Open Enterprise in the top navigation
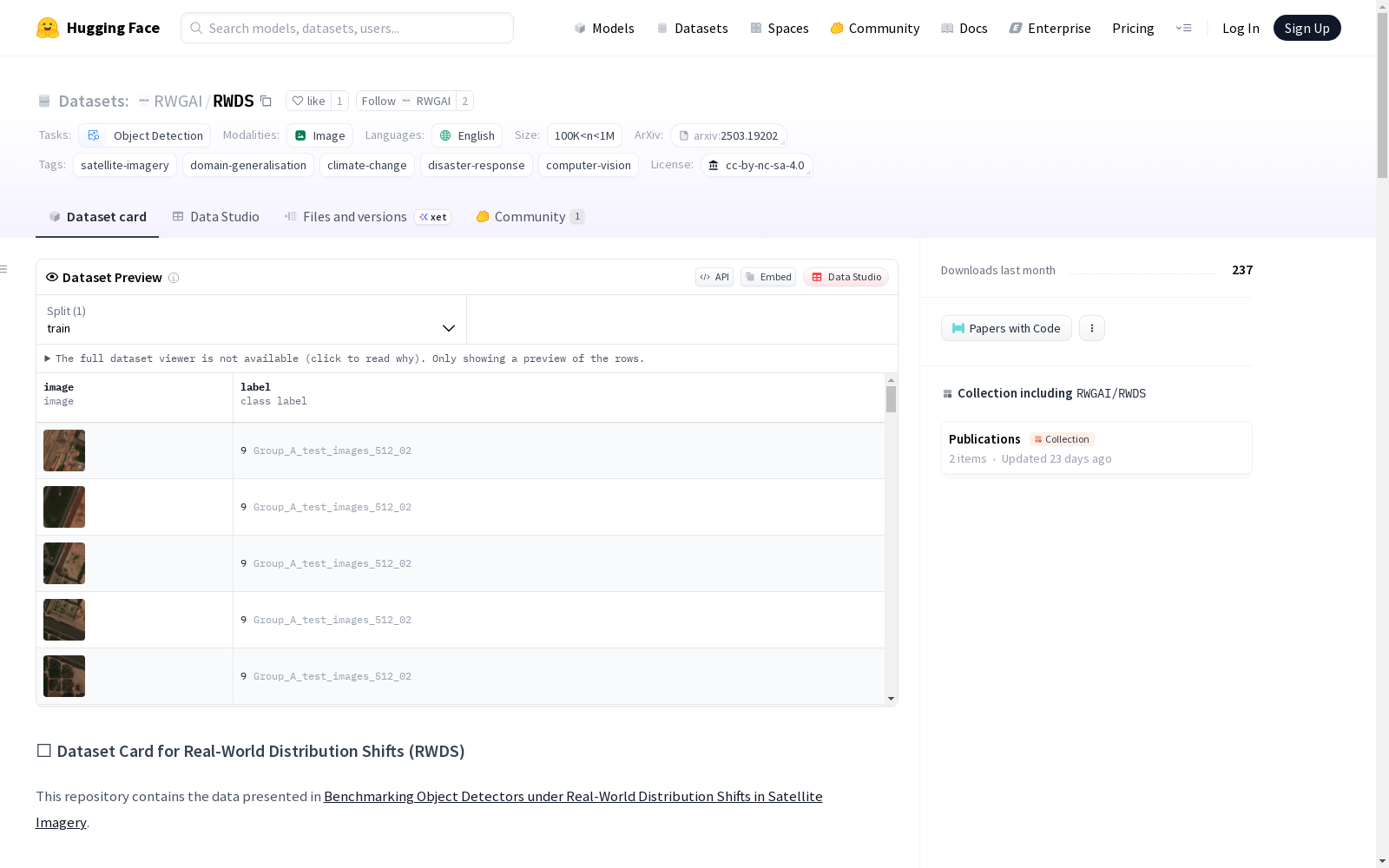Image resolution: width=1389 pixels, height=868 pixels. pos(1050,28)
